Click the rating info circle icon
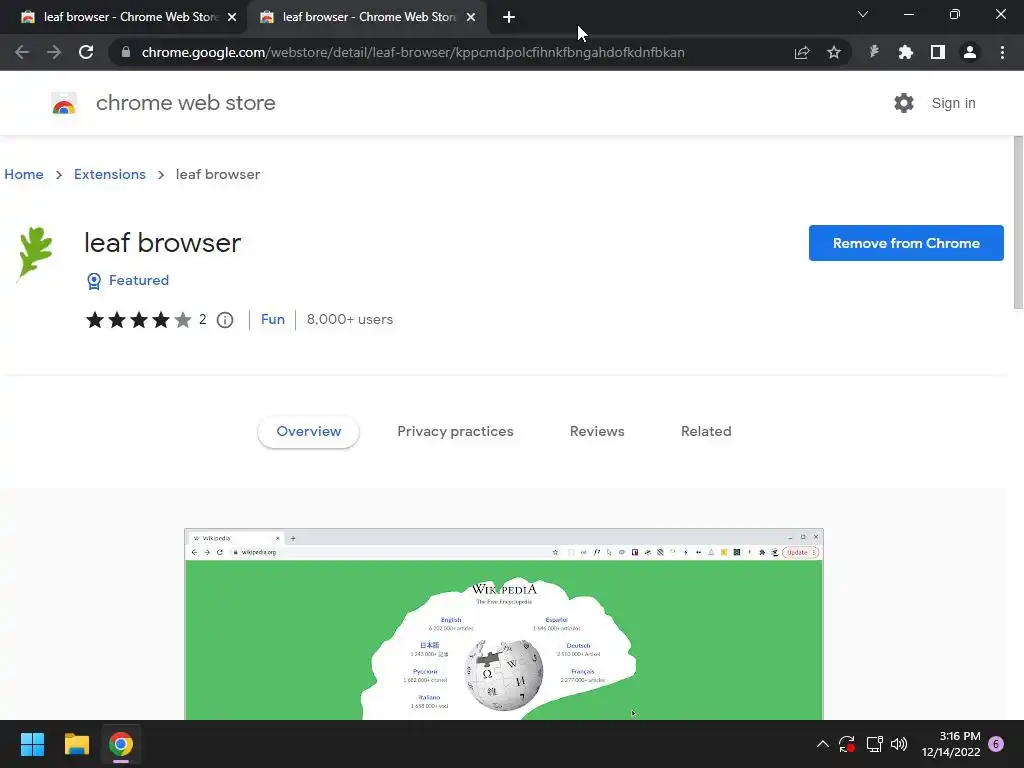Image resolution: width=1024 pixels, height=768 pixels. point(225,320)
